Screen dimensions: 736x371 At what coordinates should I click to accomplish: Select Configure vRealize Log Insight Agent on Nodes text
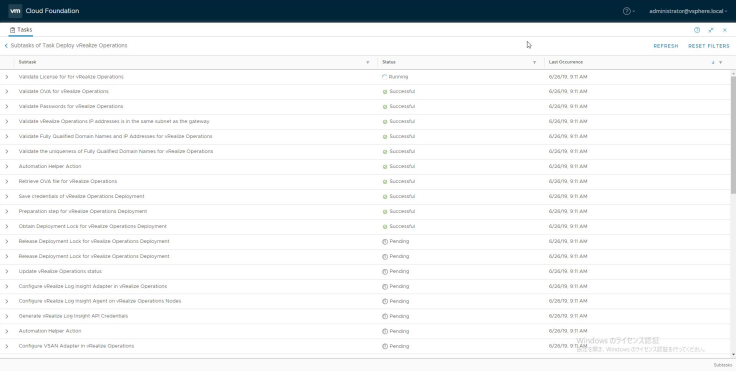click(x=100, y=301)
